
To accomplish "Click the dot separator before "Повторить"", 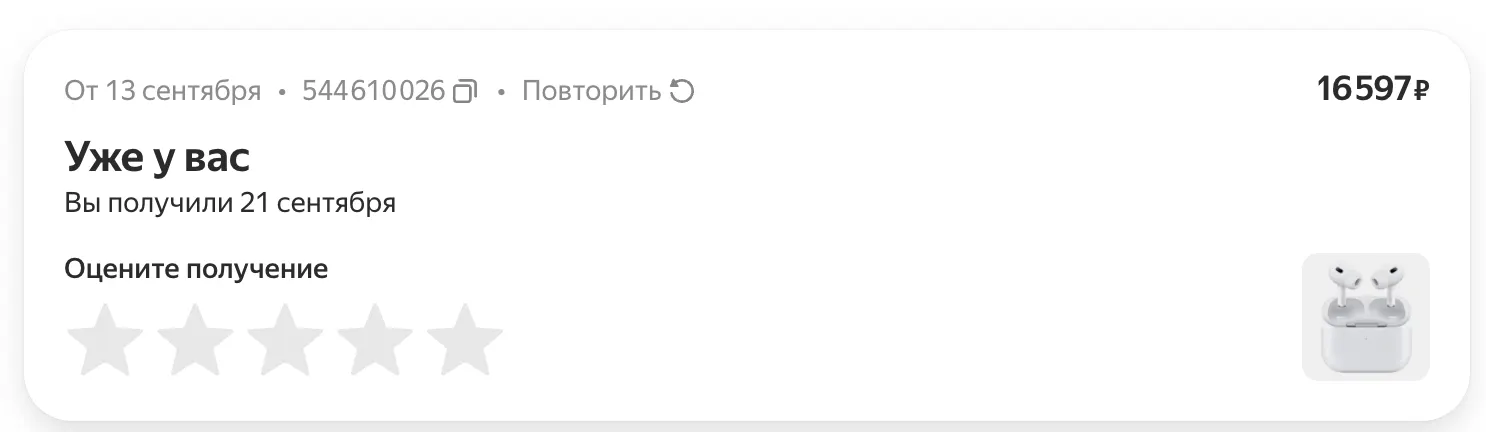I will click(501, 93).
